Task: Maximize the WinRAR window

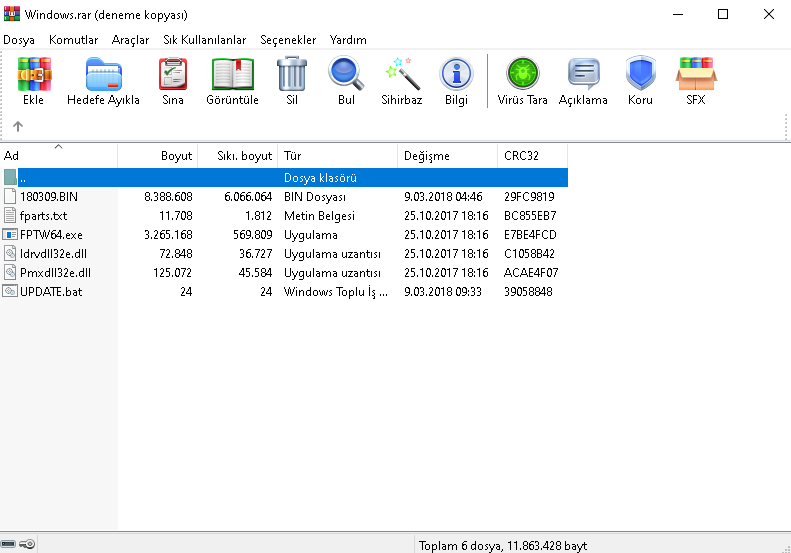Action: 723,14
